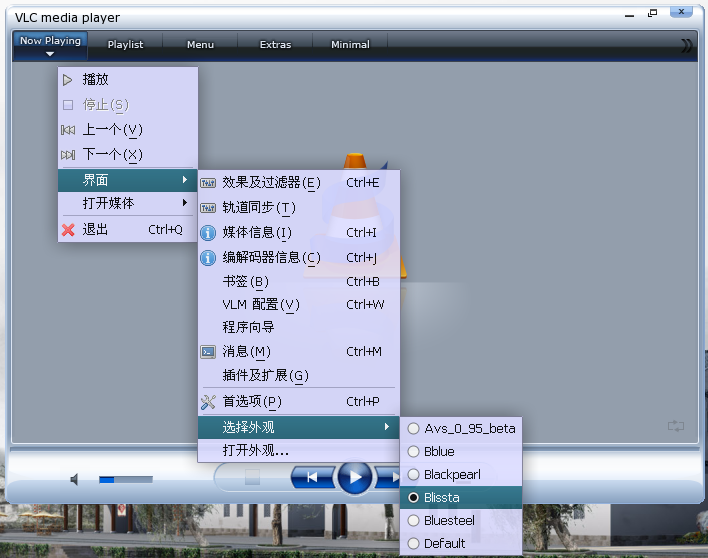Click the seek bar above the playback controls

point(354,449)
